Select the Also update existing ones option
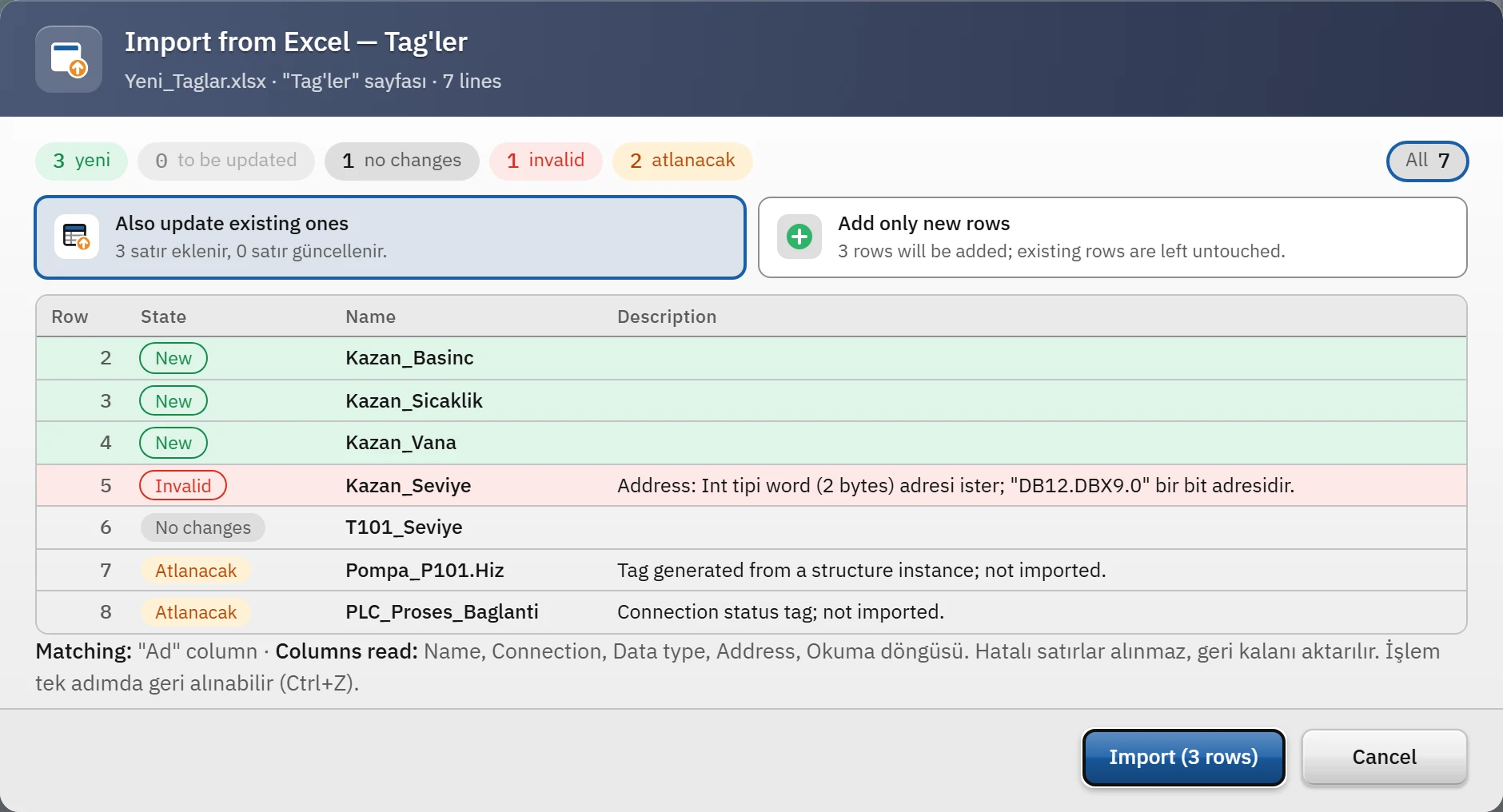Image resolution: width=1503 pixels, height=812 pixels. click(x=390, y=237)
